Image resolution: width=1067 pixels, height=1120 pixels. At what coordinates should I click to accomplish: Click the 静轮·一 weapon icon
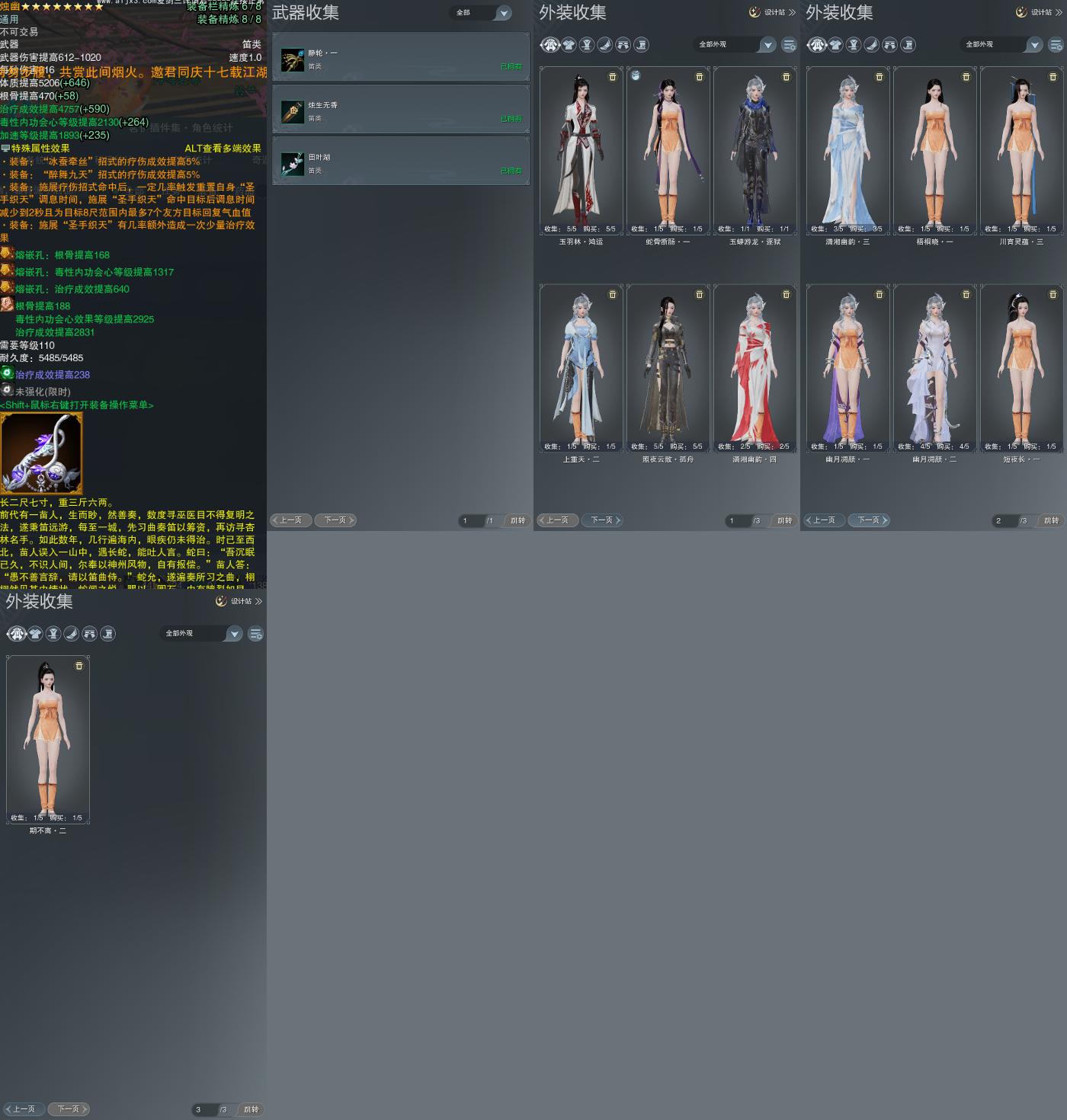pyautogui.click(x=292, y=60)
